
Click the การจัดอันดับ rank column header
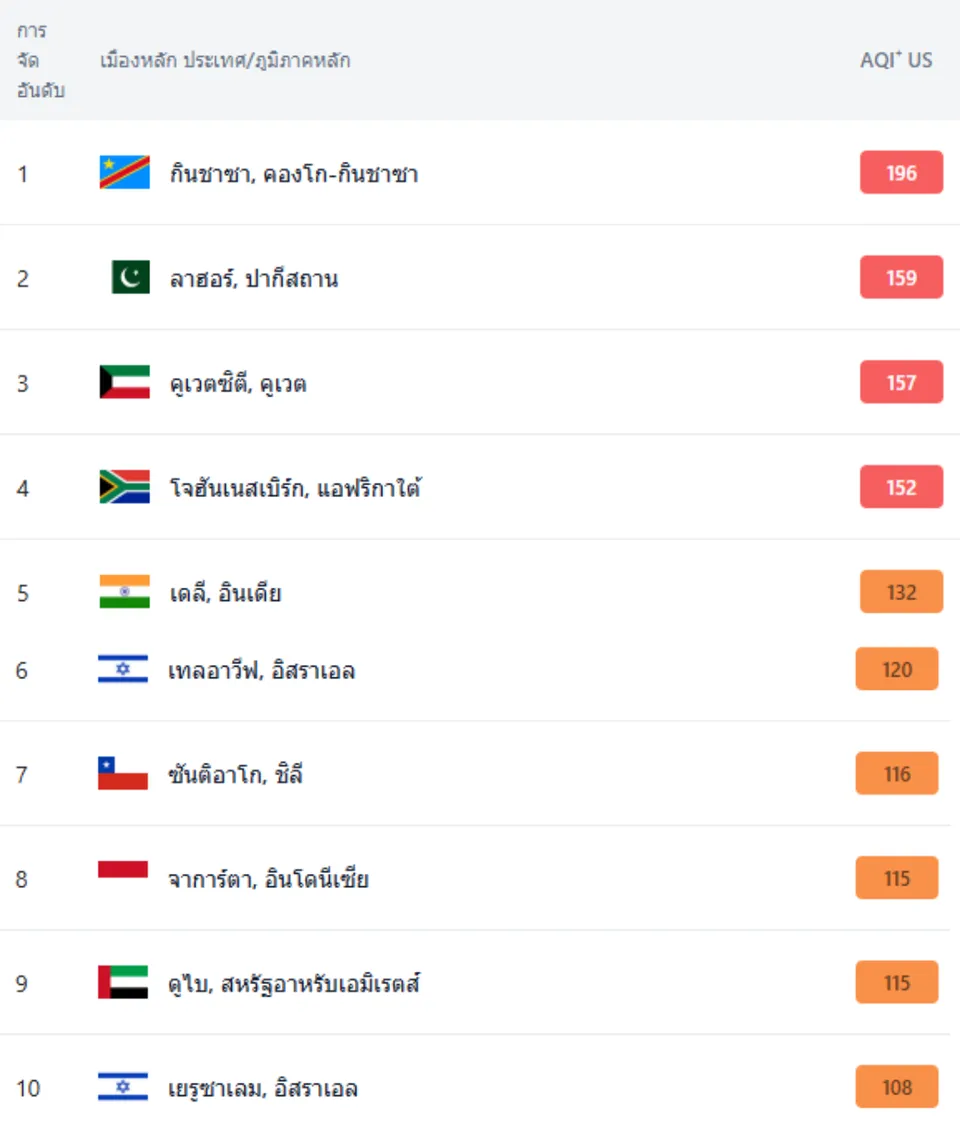coord(40,60)
